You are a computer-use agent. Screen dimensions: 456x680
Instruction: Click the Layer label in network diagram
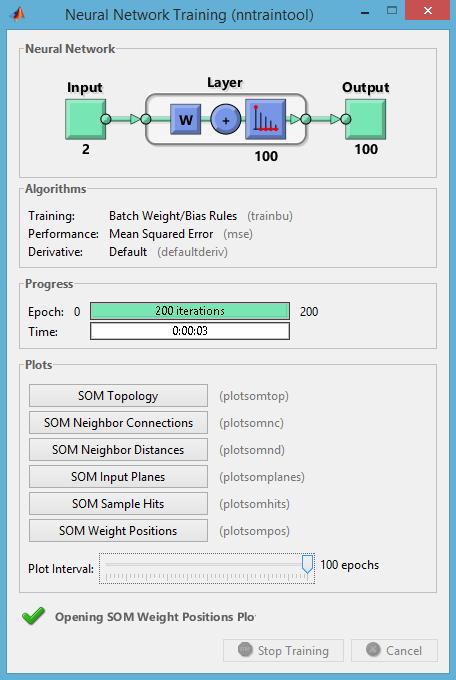point(224,83)
